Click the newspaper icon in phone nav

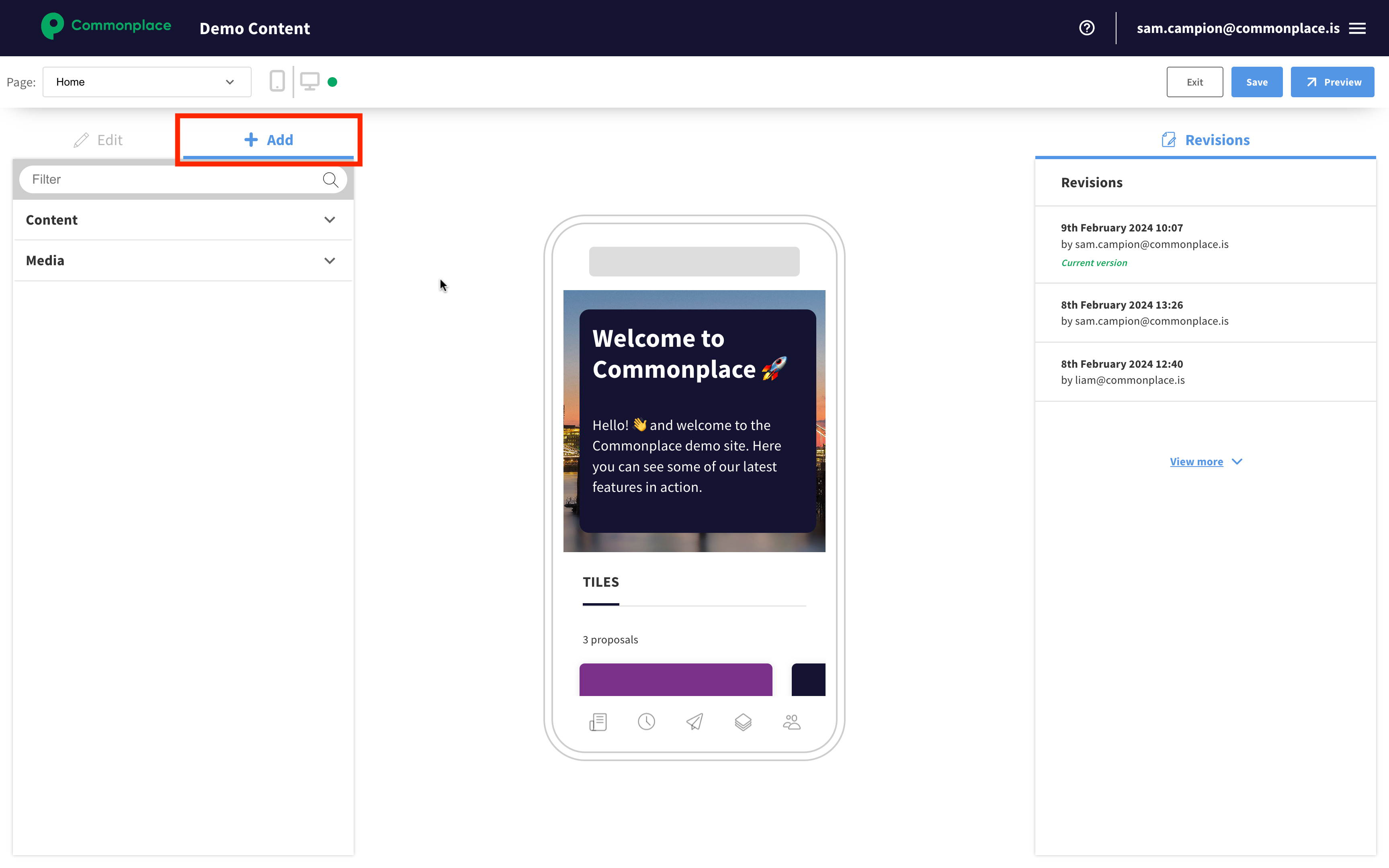tap(598, 722)
